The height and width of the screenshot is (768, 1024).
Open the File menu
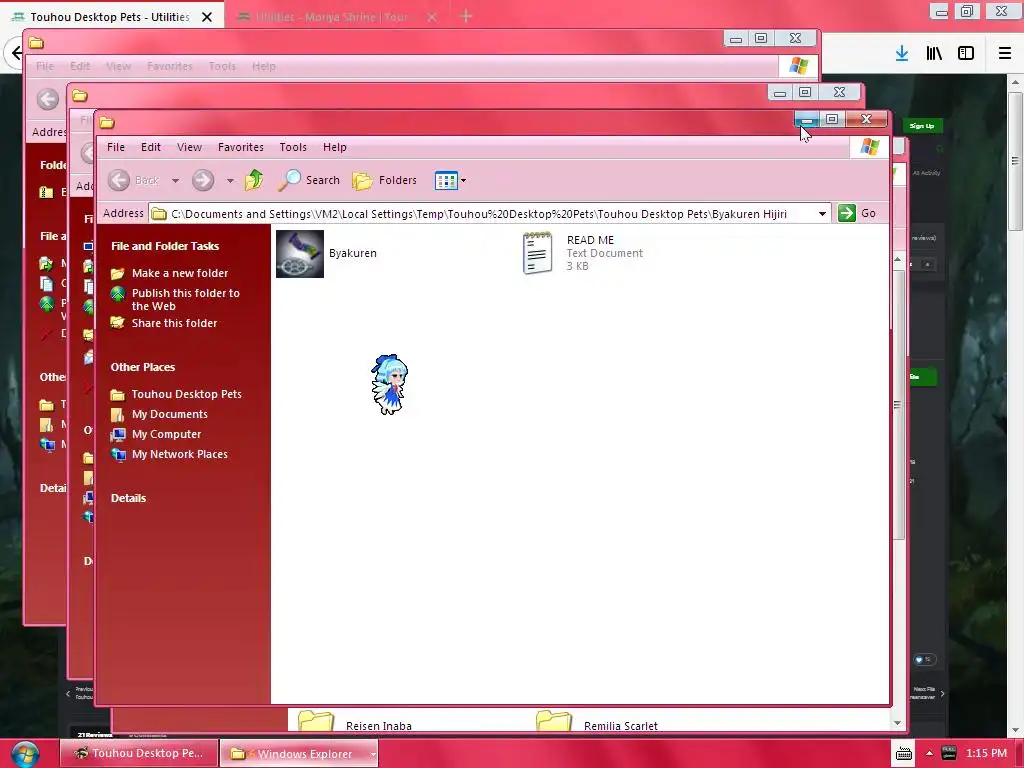(116, 147)
